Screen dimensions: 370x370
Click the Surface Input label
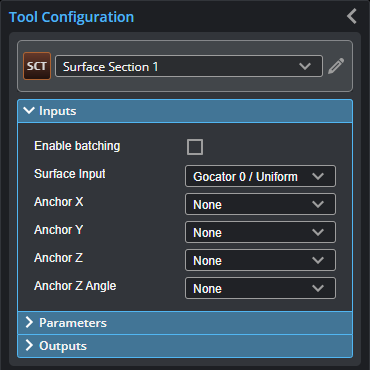click(70, 174)
